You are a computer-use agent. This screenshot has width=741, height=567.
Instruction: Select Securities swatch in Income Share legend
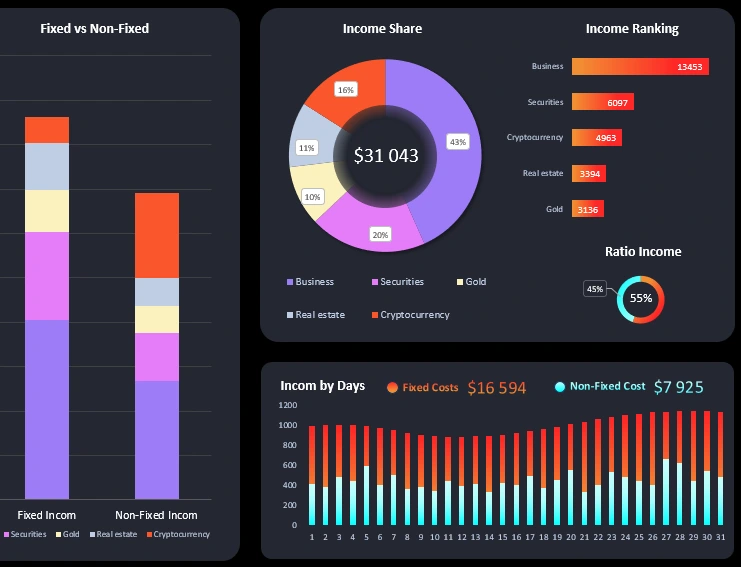click(x=375, y=282)
